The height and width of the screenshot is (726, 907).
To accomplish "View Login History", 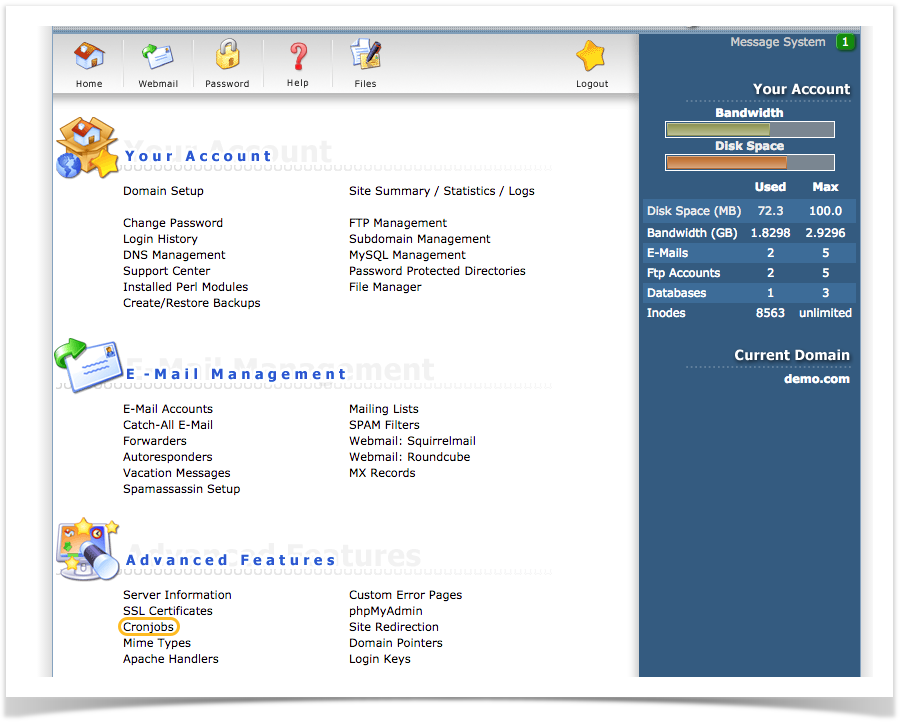I will [x=160, y=239].
